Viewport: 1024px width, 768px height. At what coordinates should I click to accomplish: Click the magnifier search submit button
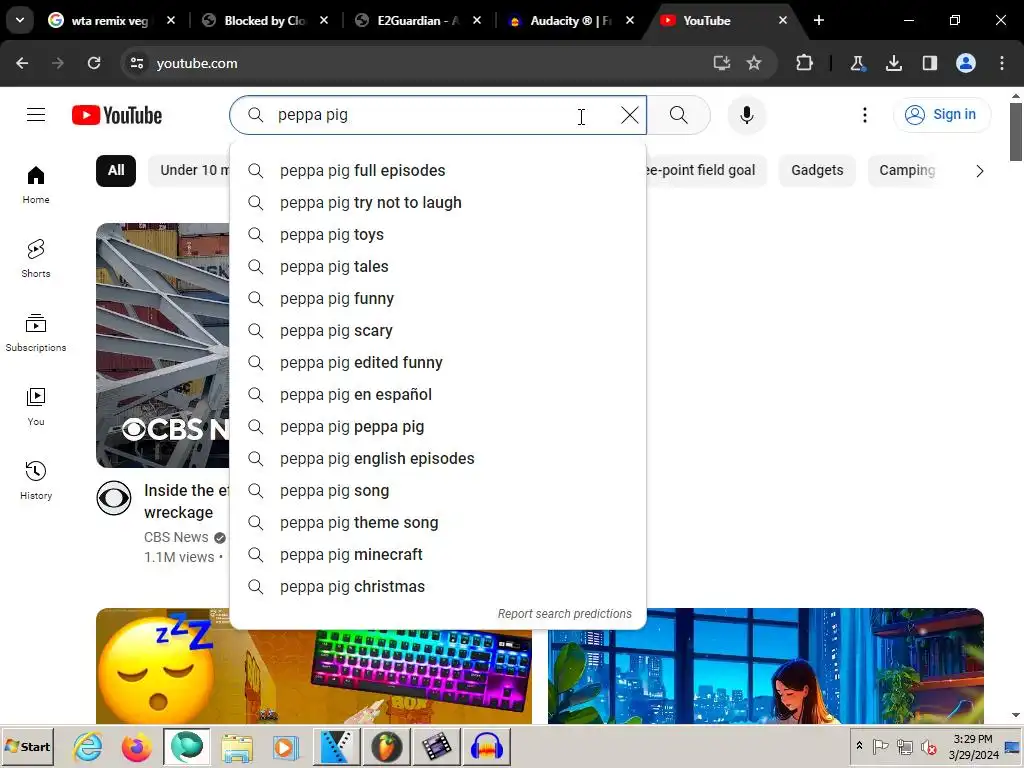[x=679, y=115]
